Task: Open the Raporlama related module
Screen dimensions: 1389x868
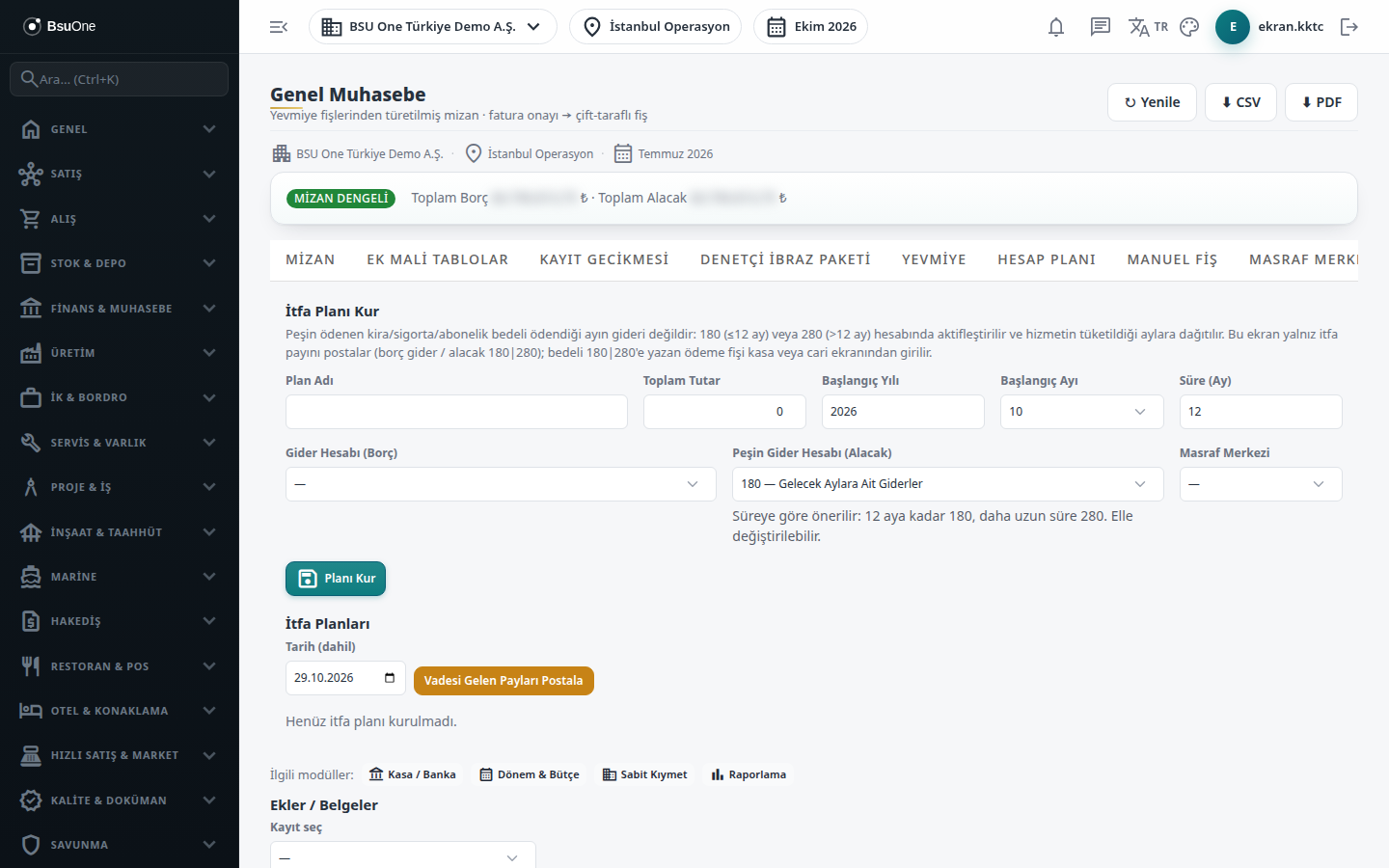Action: click(x=749, y=774)
